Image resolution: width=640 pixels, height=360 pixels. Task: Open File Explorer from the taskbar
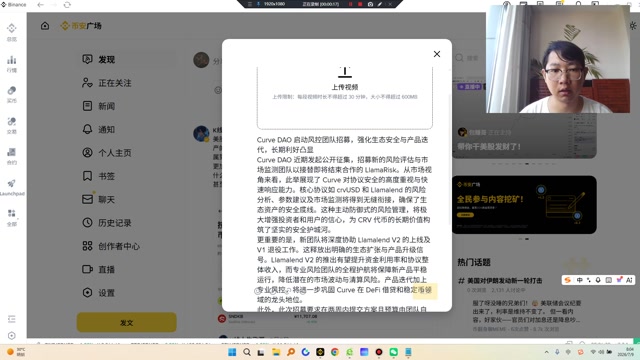276,352
